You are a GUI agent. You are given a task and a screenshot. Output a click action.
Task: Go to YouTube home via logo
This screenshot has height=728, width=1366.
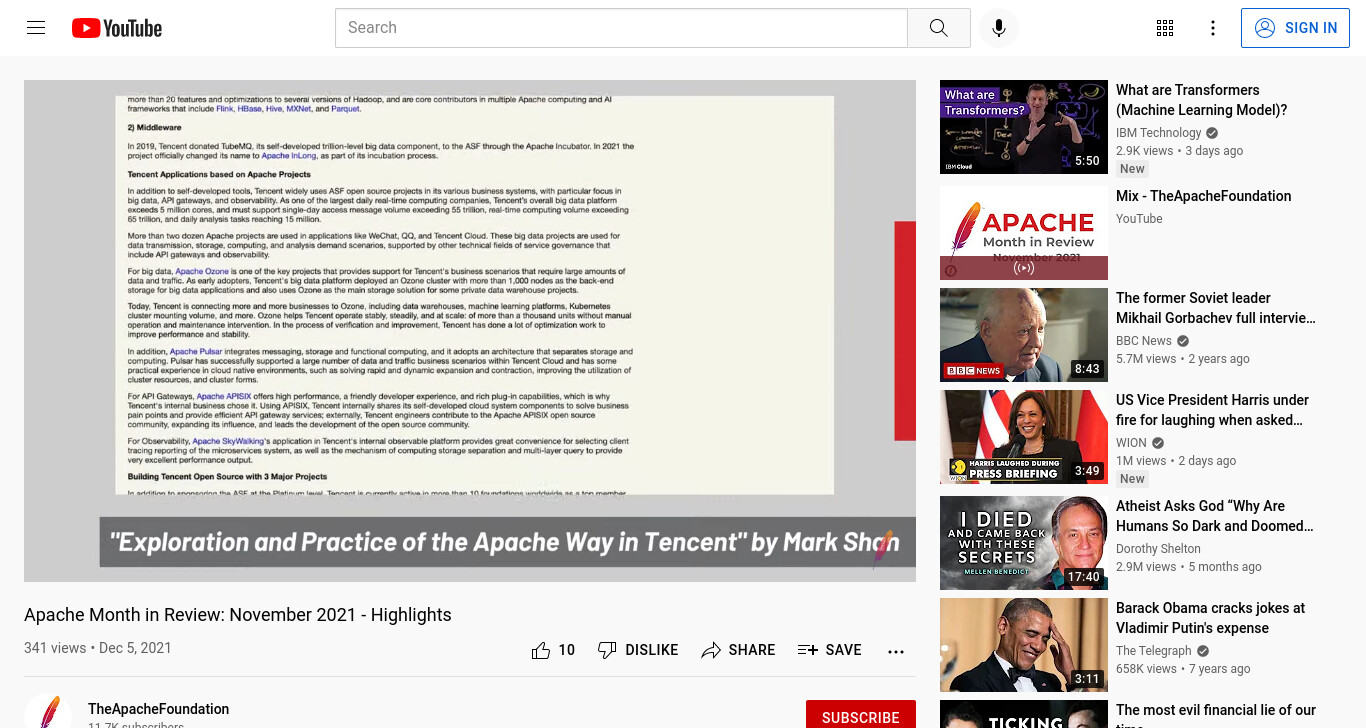point(117,28)
